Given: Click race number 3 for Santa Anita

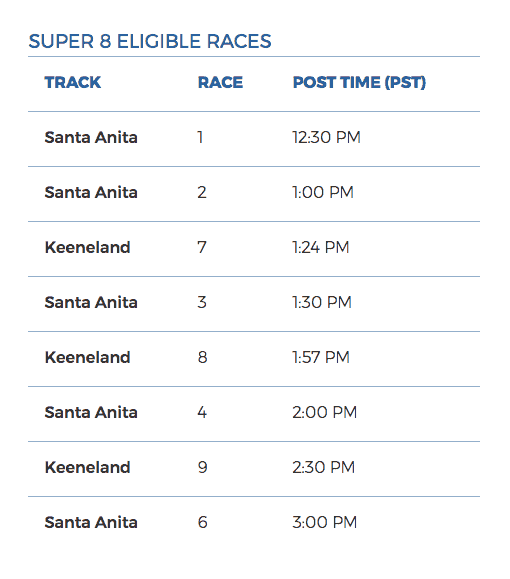Looking at the screenshot, I should [x=202, y=302].
